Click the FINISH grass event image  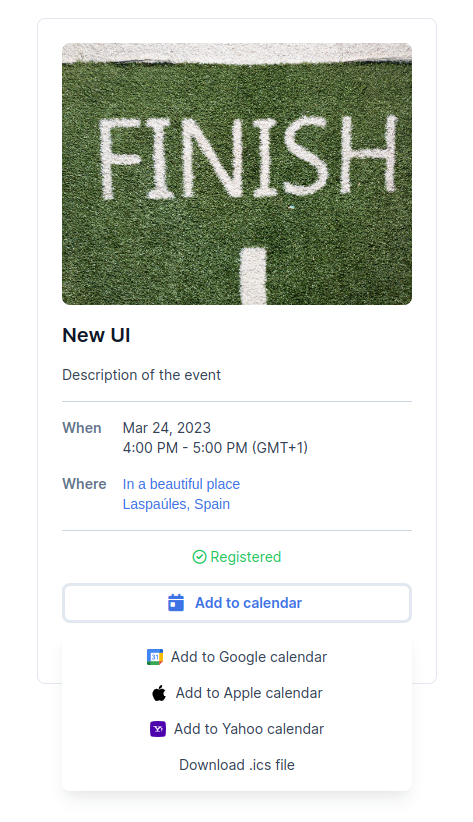coord(237,174)
